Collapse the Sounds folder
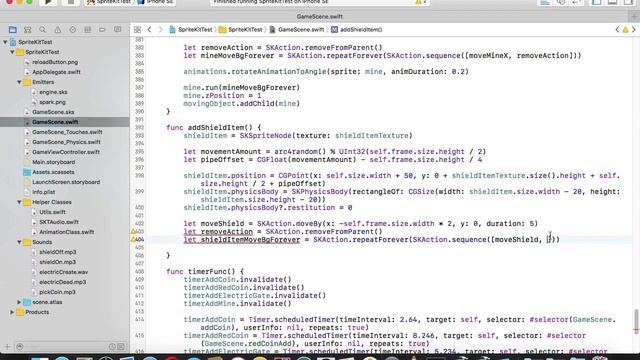The image size is (640, 360). tap(19, 242)
